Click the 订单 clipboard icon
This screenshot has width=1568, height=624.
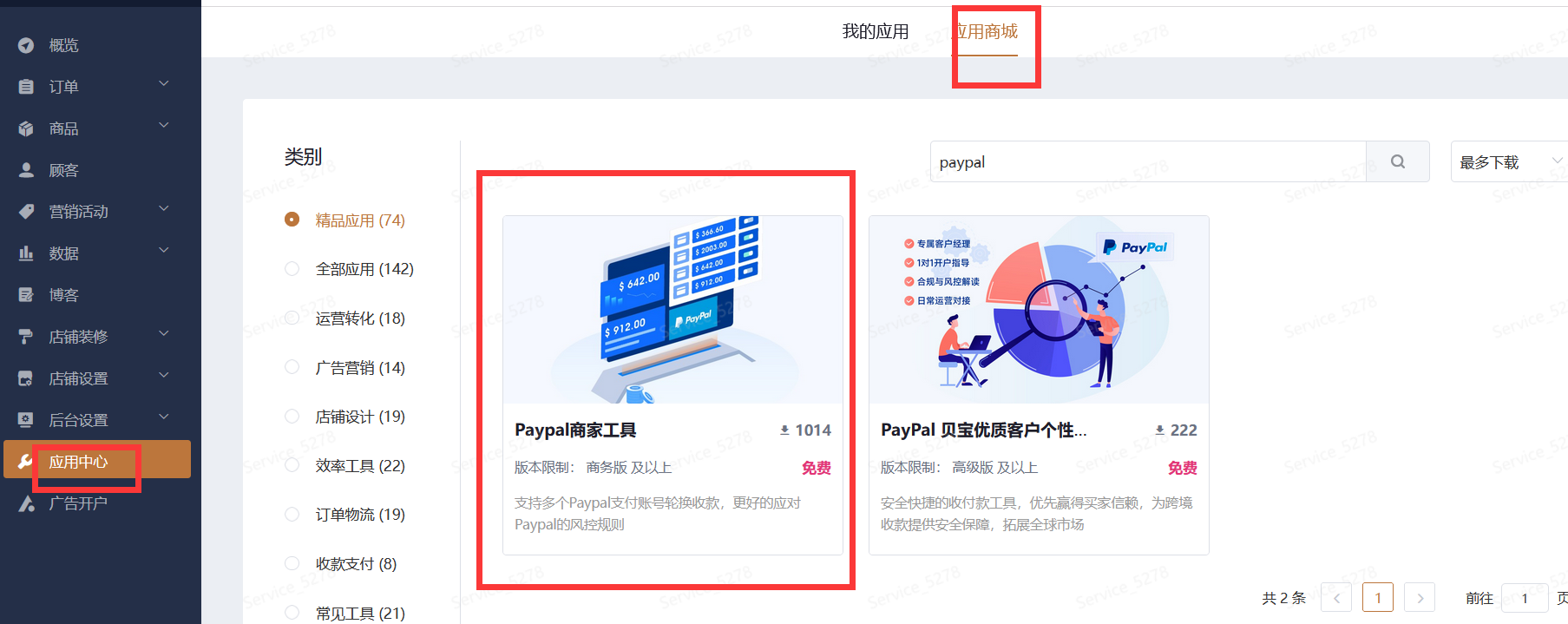tap(26, 87)
